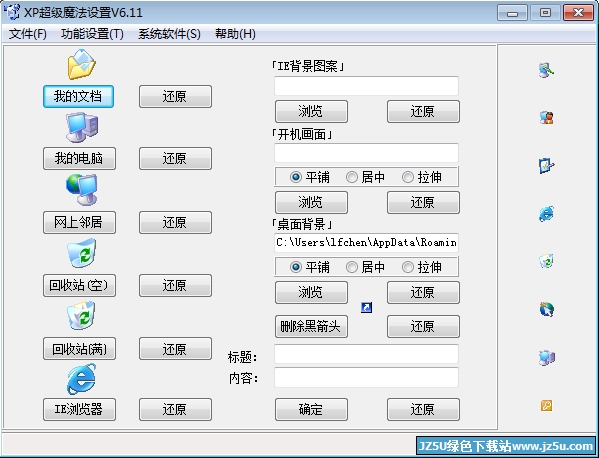
Task: Select the small IE icon in right sidebar
Action: click(546, 214)
